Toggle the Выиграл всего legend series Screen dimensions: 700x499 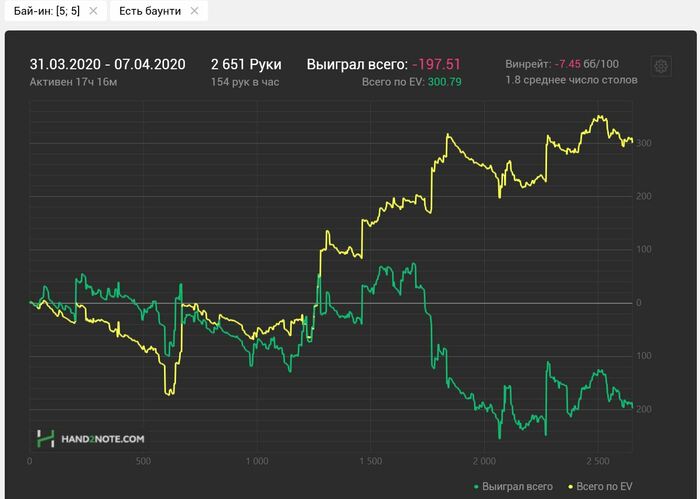coord(513,487)
